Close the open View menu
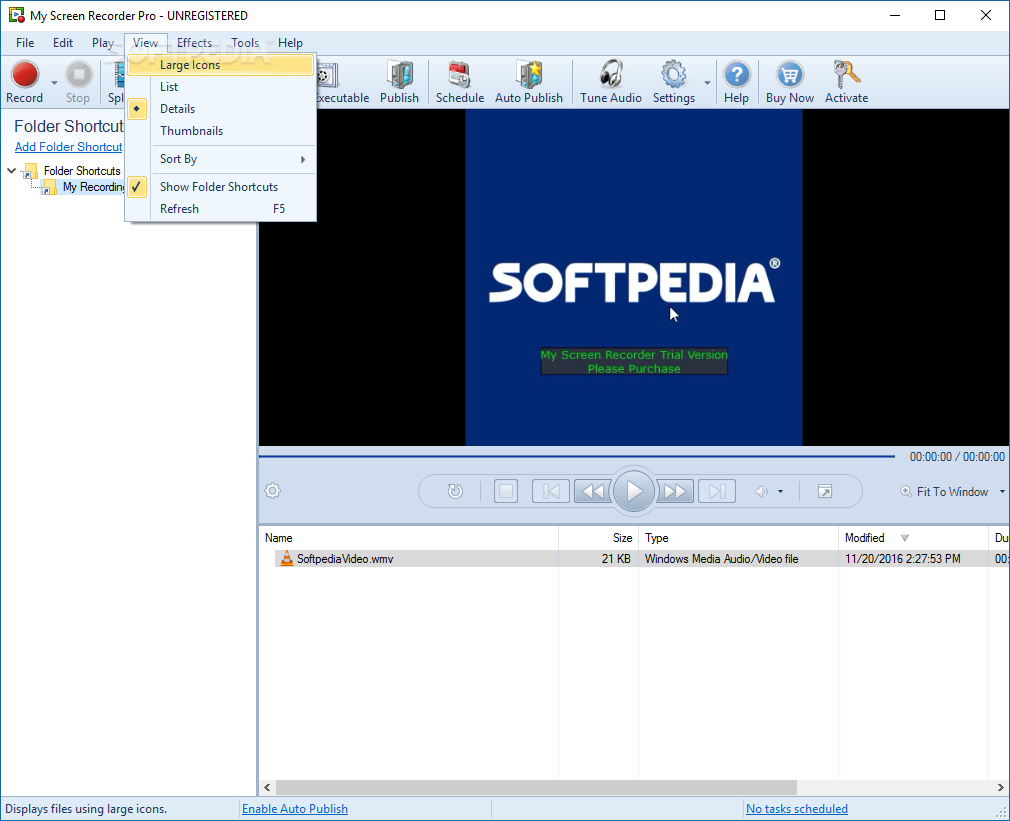Viewport: 1010px width, 821px height. tap(146, 43)
